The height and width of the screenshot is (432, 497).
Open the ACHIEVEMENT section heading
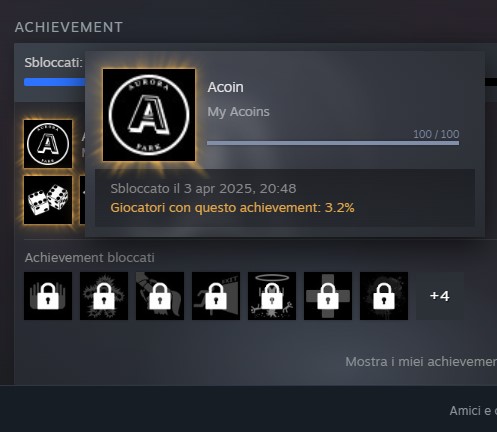69,27
